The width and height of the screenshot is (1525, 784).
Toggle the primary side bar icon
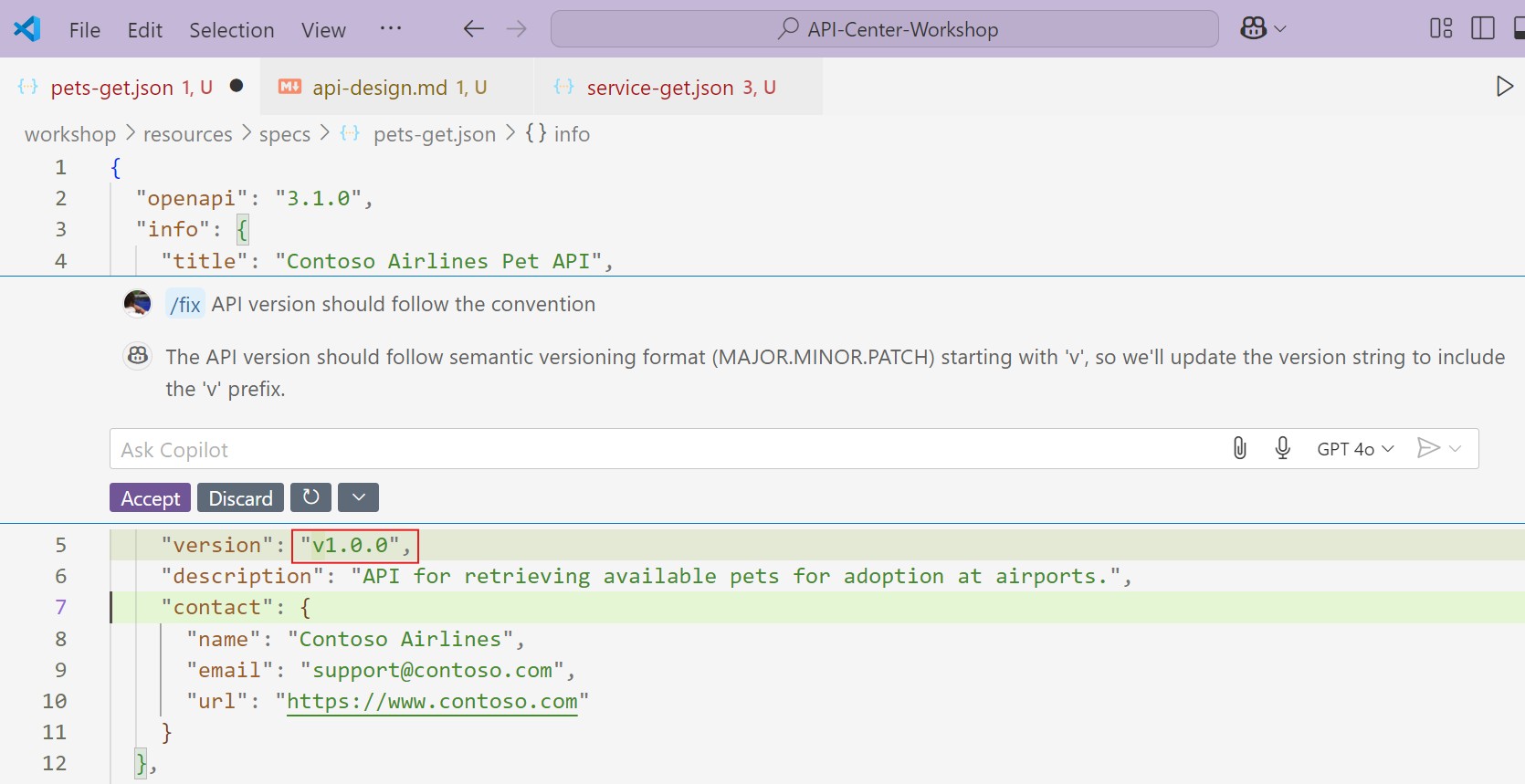click(x=1483, y=29)
